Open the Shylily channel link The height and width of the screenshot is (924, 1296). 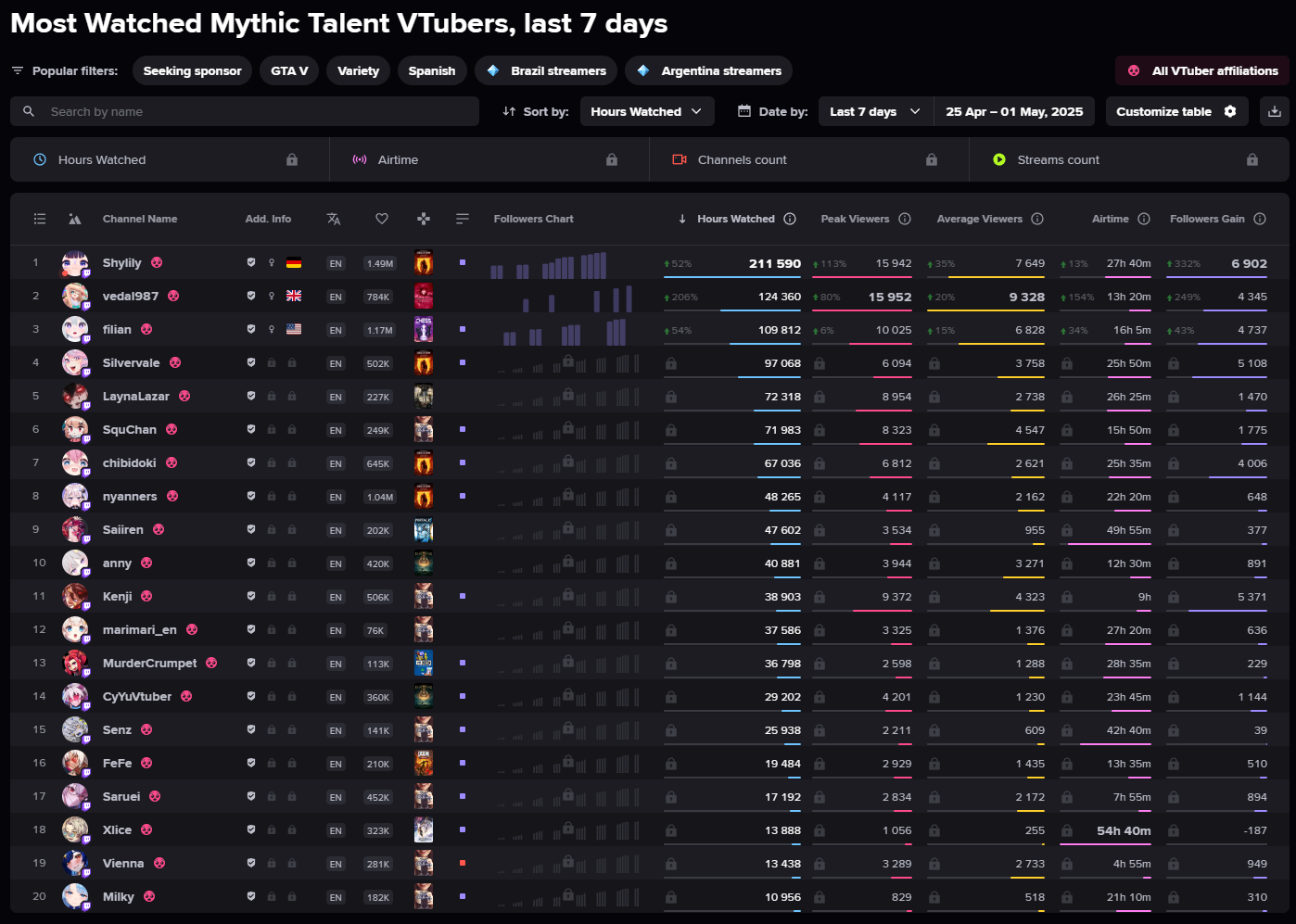tap(121, 263)
